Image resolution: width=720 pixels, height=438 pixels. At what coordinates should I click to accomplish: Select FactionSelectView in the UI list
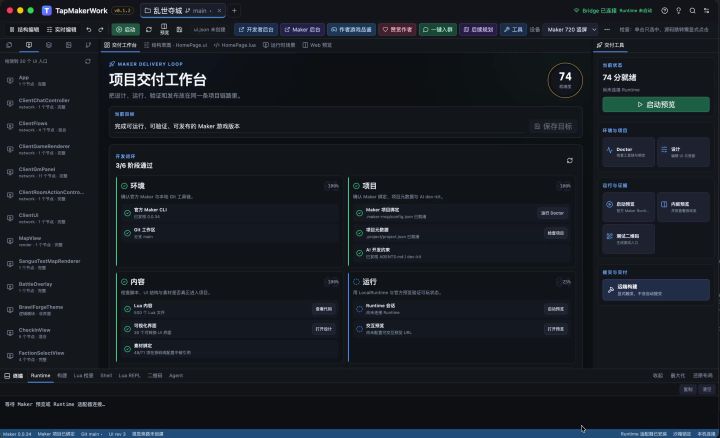tap(48, 356)
